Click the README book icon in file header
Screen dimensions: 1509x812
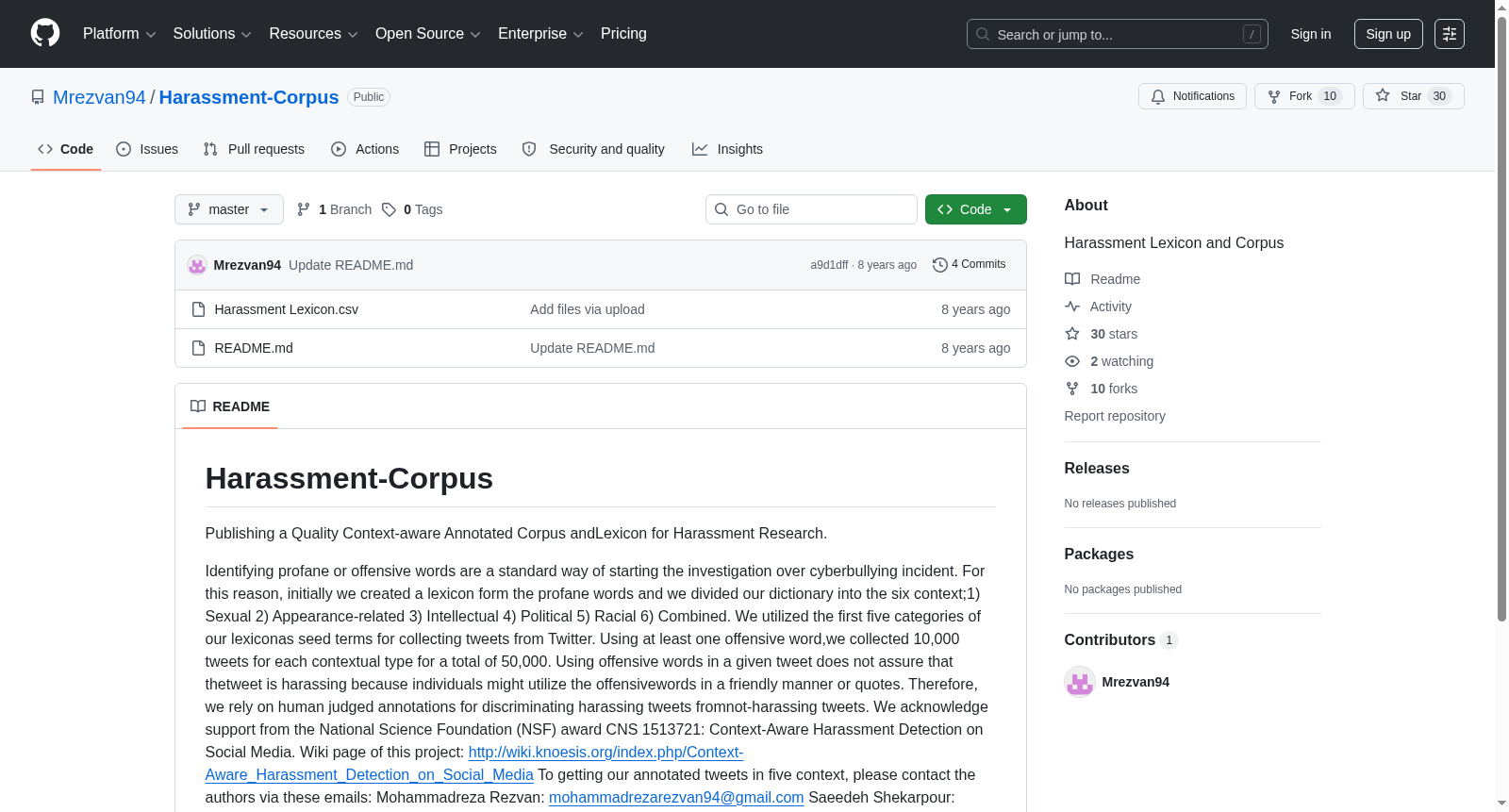click(198, 406)
